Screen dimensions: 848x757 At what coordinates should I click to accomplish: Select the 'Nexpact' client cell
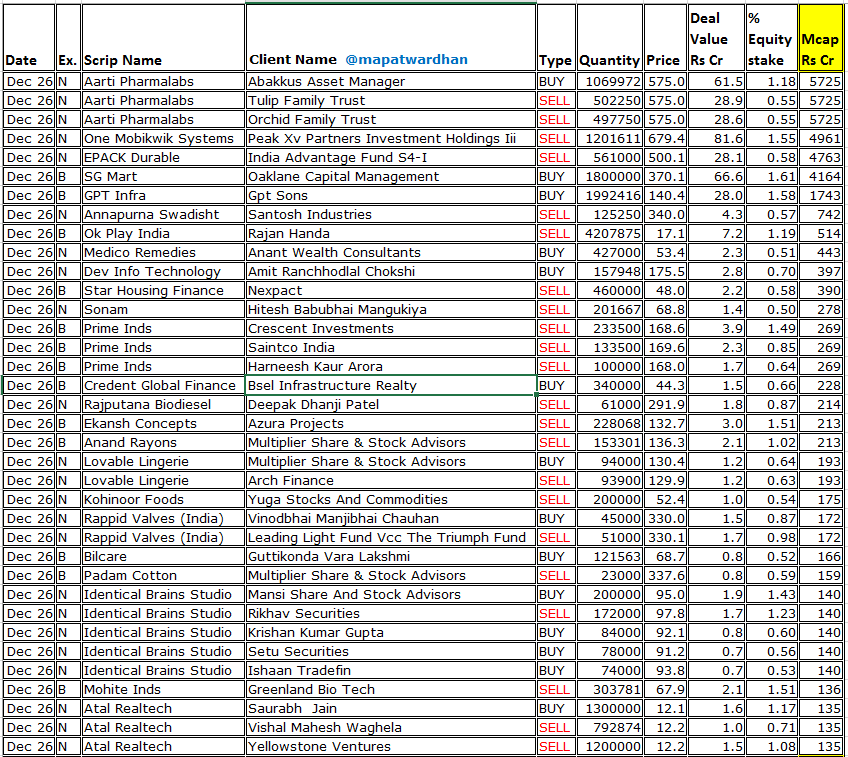(x=391, y=290)
